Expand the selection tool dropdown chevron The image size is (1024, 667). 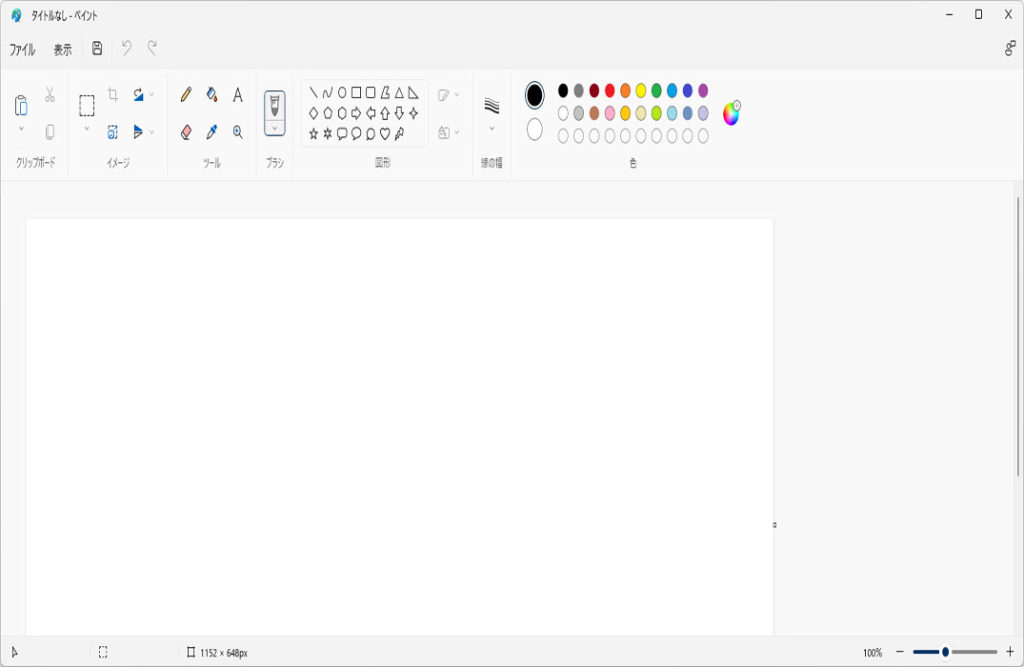[87, 128]
